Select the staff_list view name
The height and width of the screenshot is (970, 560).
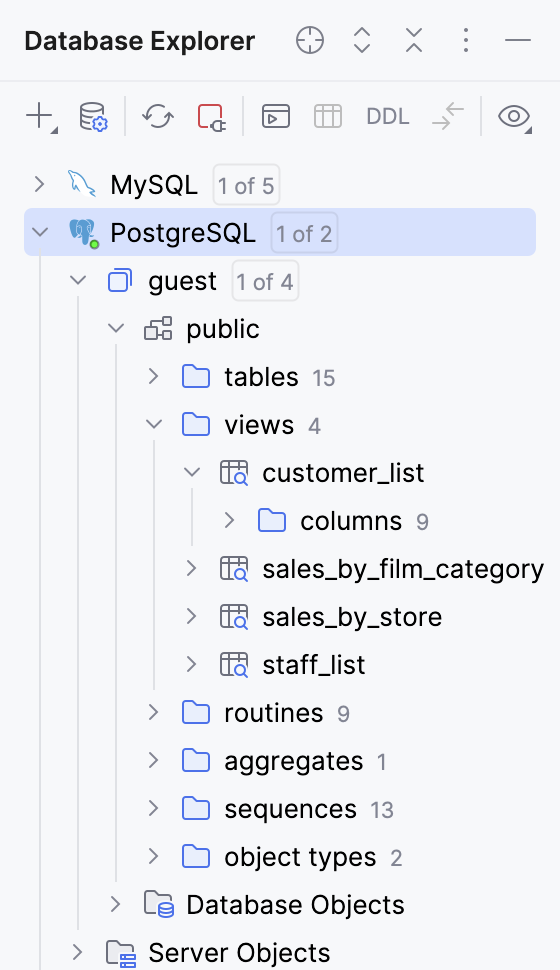click(x=314, y=665)
